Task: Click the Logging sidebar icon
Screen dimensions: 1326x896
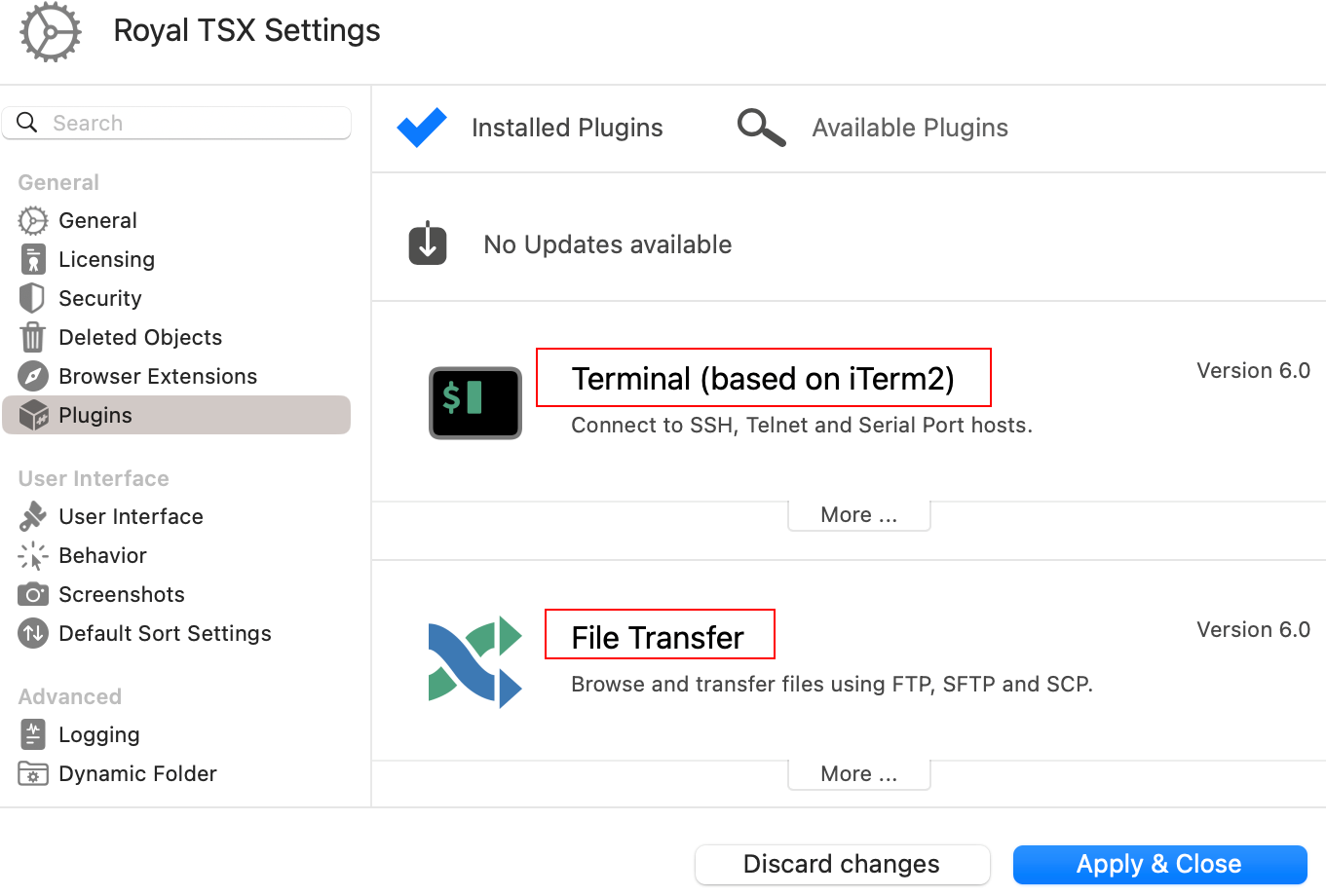Action: 33,734
